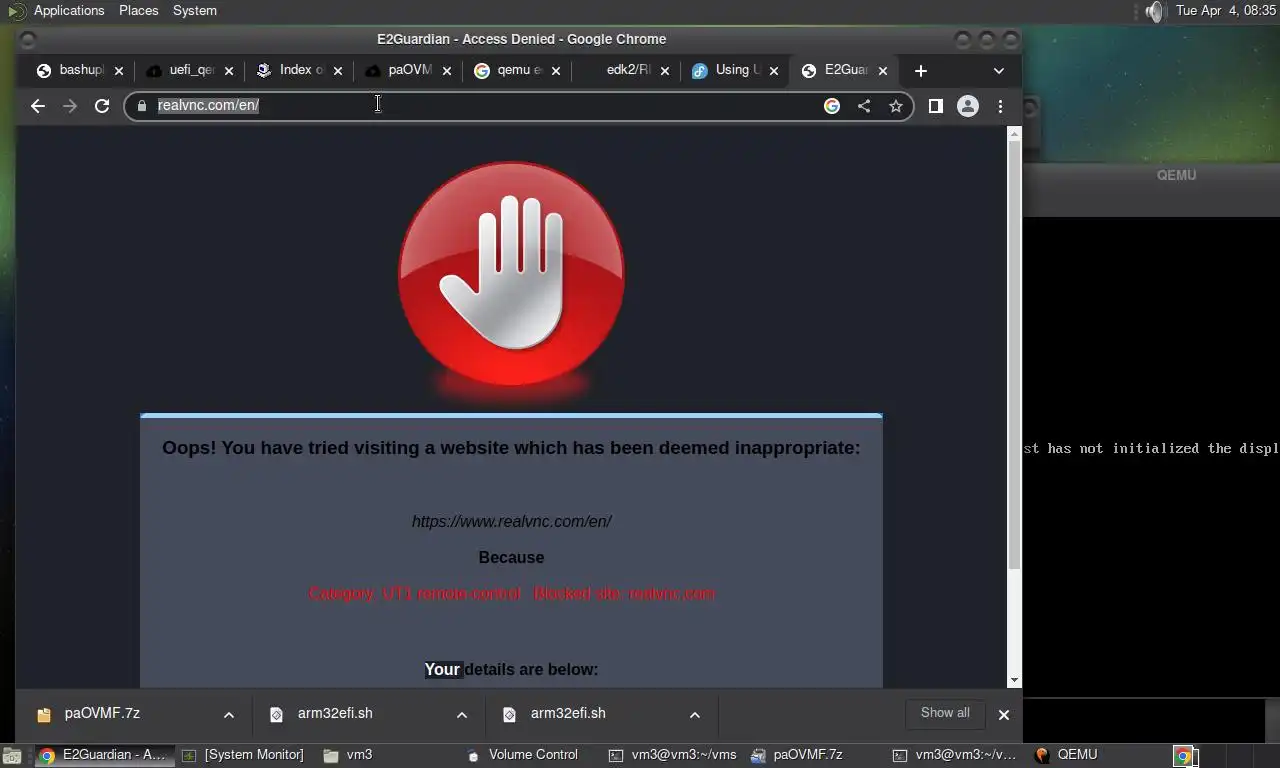Bookmark this page with the star
Viewport: 1280px width, 768px height.
pos(896,106)
